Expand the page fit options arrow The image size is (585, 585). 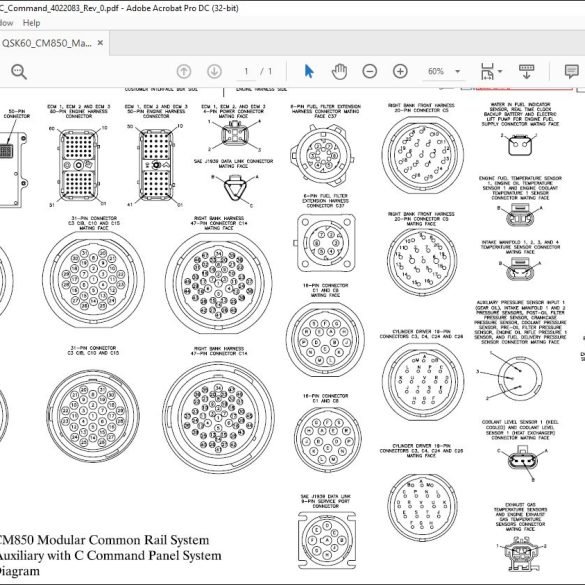(x=500, y=71)
